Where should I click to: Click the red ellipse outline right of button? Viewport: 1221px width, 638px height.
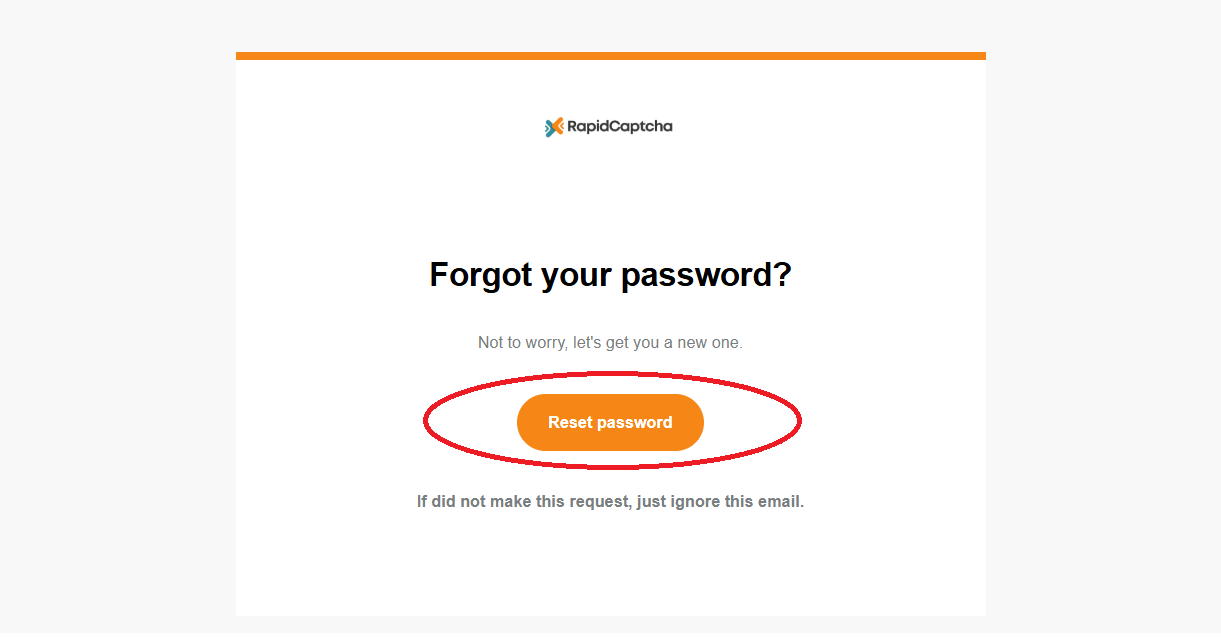click(799, 420)
